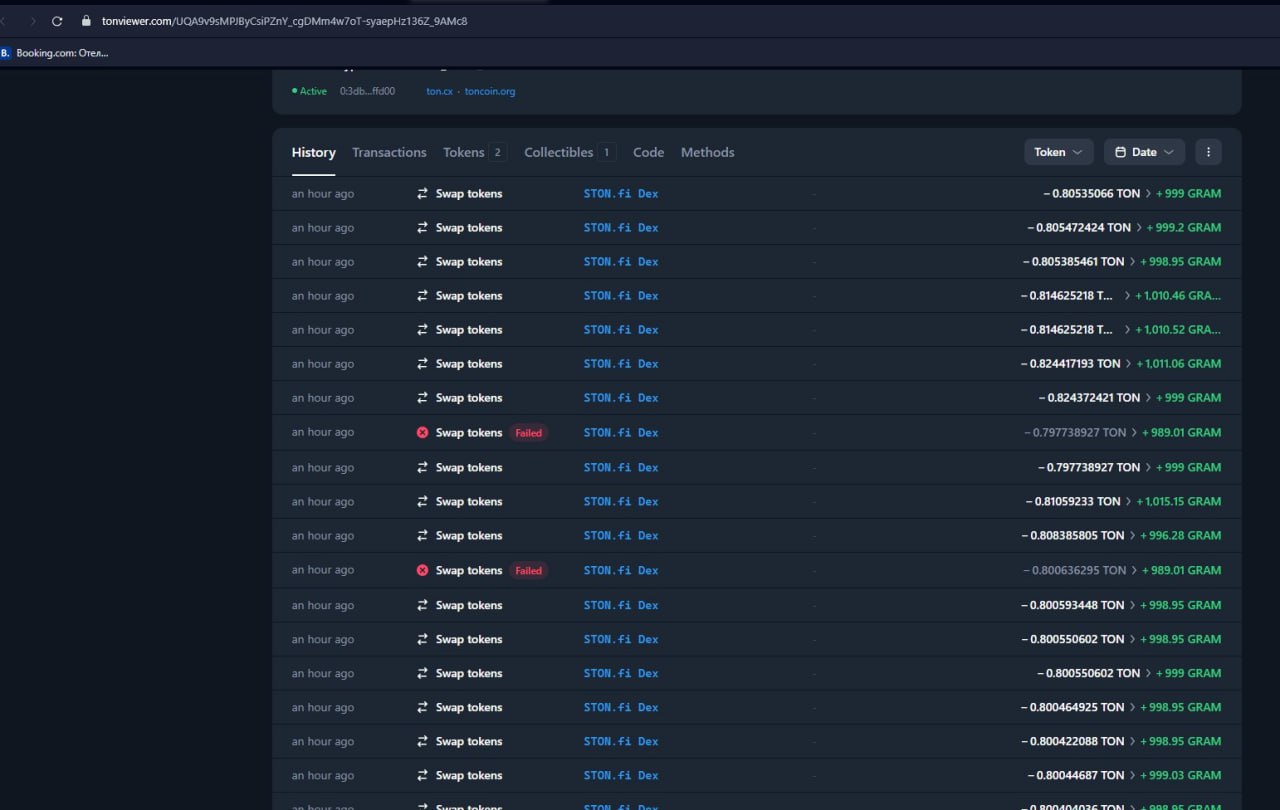Image resolution: width=1280 pixels, height=810 pixels.
Task: Click the browser reload icon
Action: tap(57, 21)
